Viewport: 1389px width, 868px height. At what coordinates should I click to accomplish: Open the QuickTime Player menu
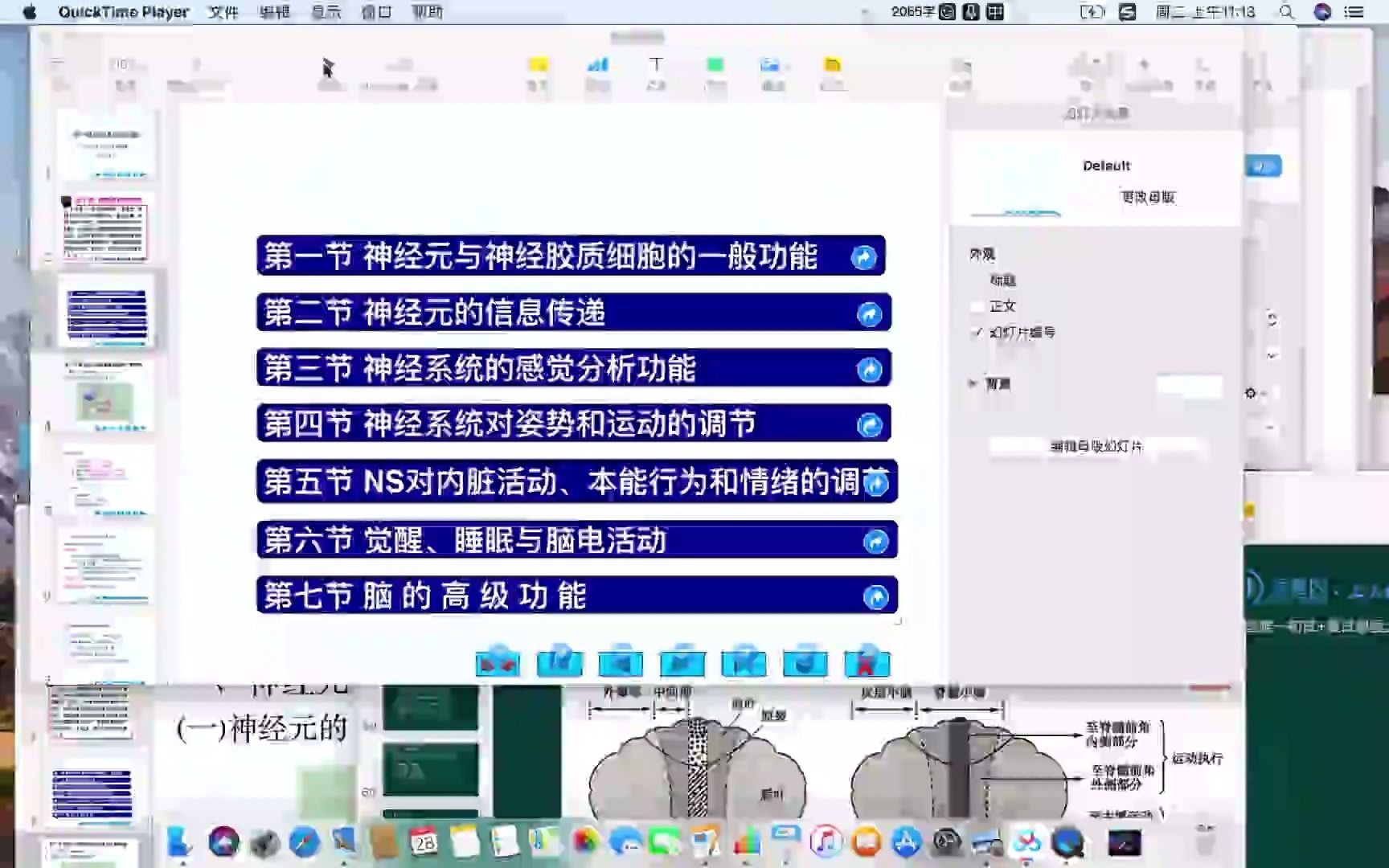click(x=124, y=12)
